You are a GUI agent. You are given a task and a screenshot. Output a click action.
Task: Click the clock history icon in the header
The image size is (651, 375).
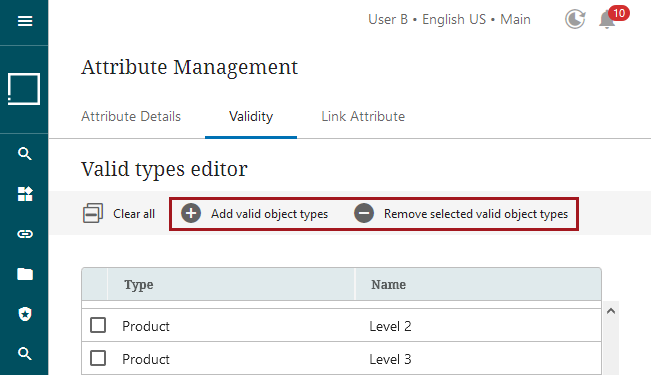click(575, 19)
